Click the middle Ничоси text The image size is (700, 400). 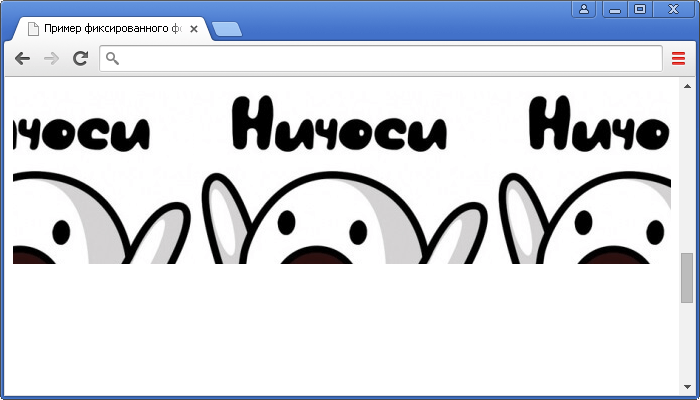point(339,123)
